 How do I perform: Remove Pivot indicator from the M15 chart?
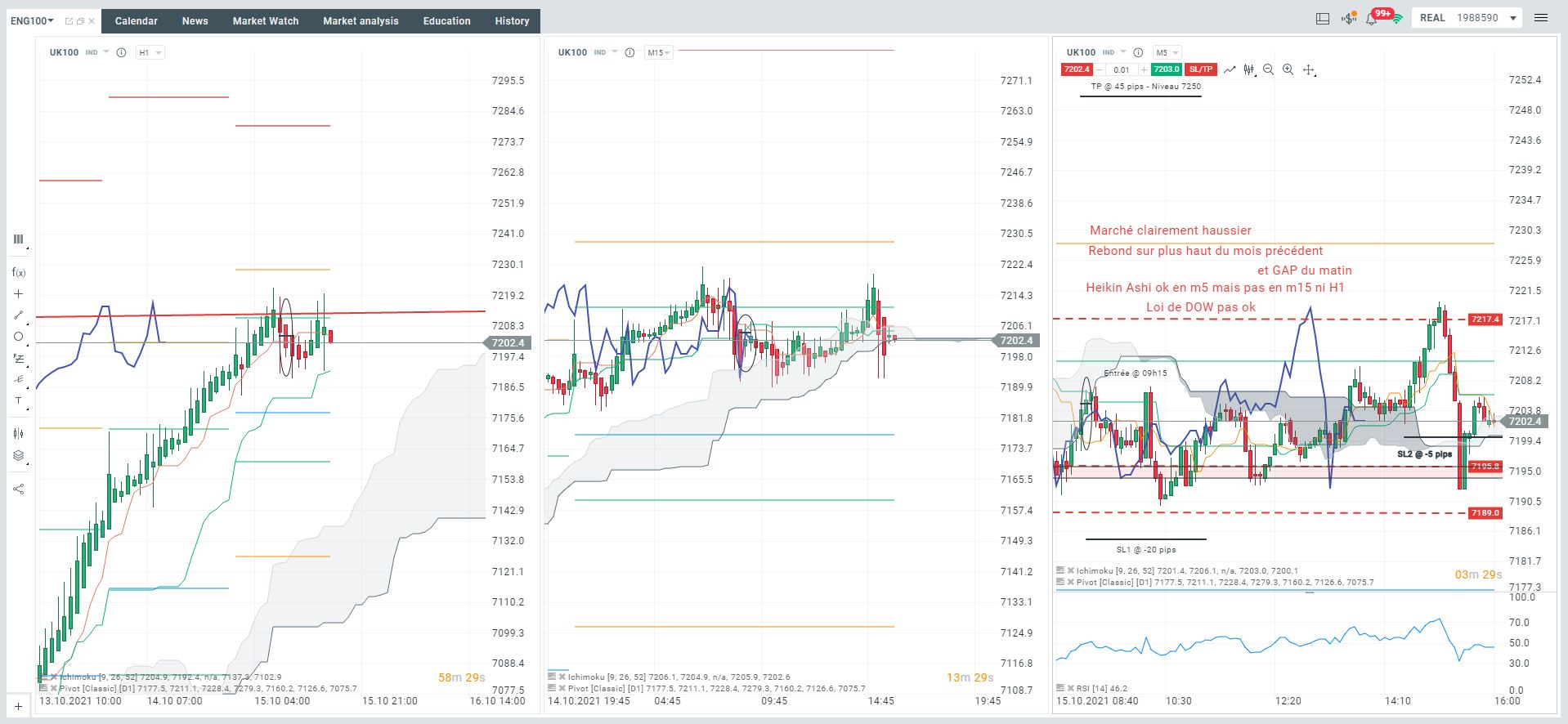pyautogui.click(x=562, y=688)
